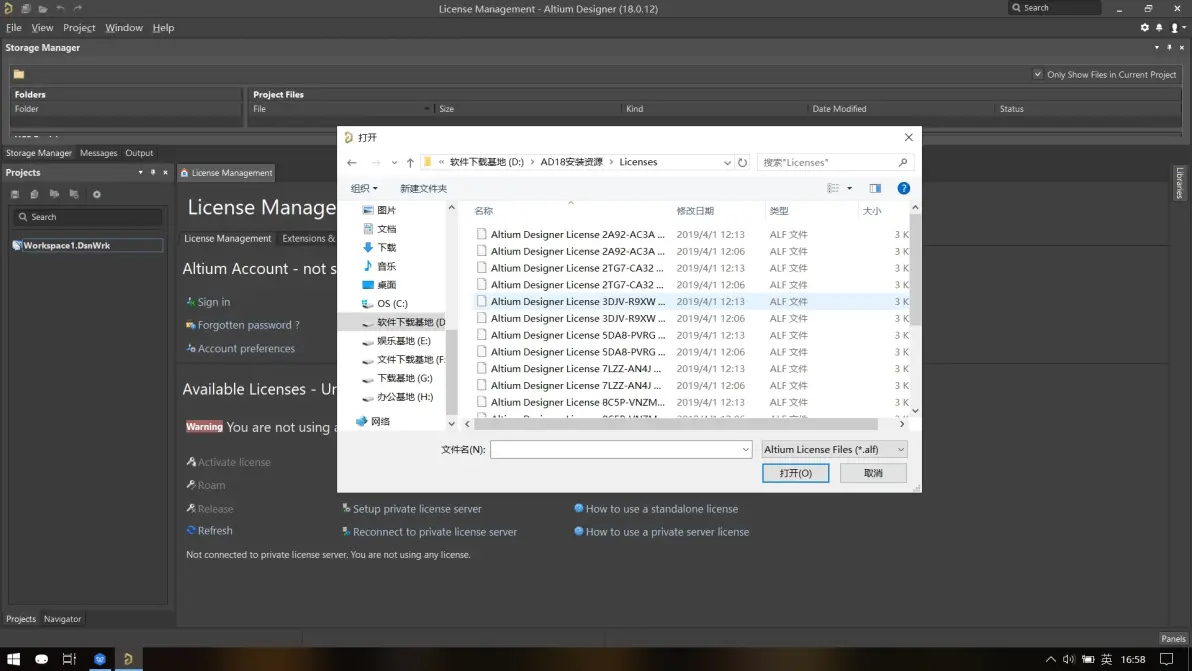Click the Undo arrow in the title bar
This screenshot has height=671, width=1192.
click(61, 8)
